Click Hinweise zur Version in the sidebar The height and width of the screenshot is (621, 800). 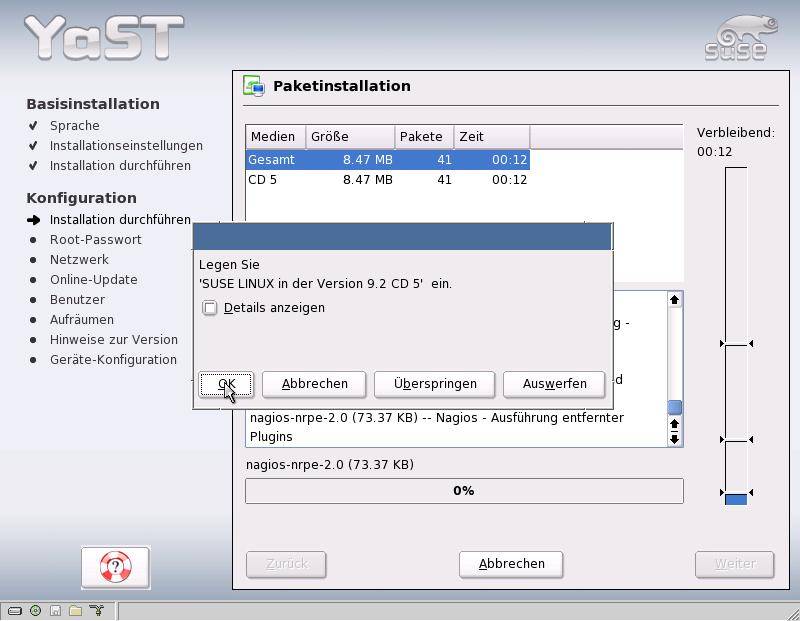pyautogui.click(x=114, y=339)
